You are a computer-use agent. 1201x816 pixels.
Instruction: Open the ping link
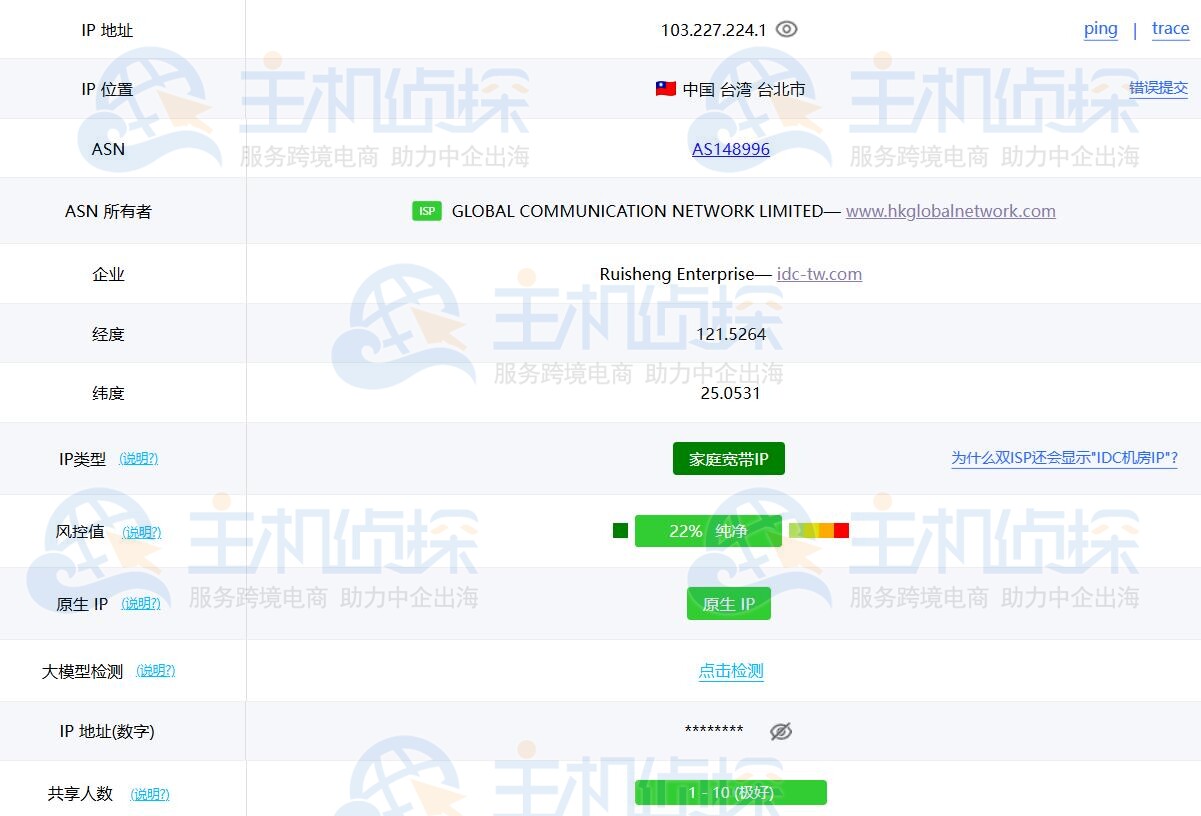click(x=1100, y=29)
